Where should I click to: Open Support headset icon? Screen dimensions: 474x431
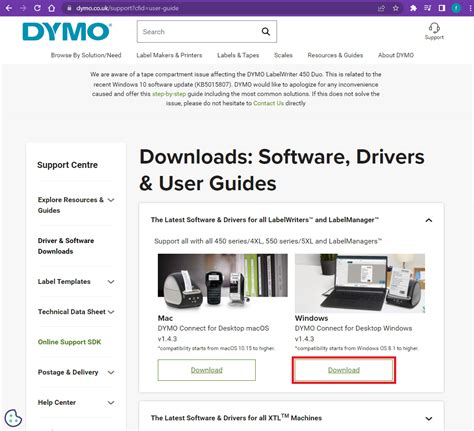(434, 31)
